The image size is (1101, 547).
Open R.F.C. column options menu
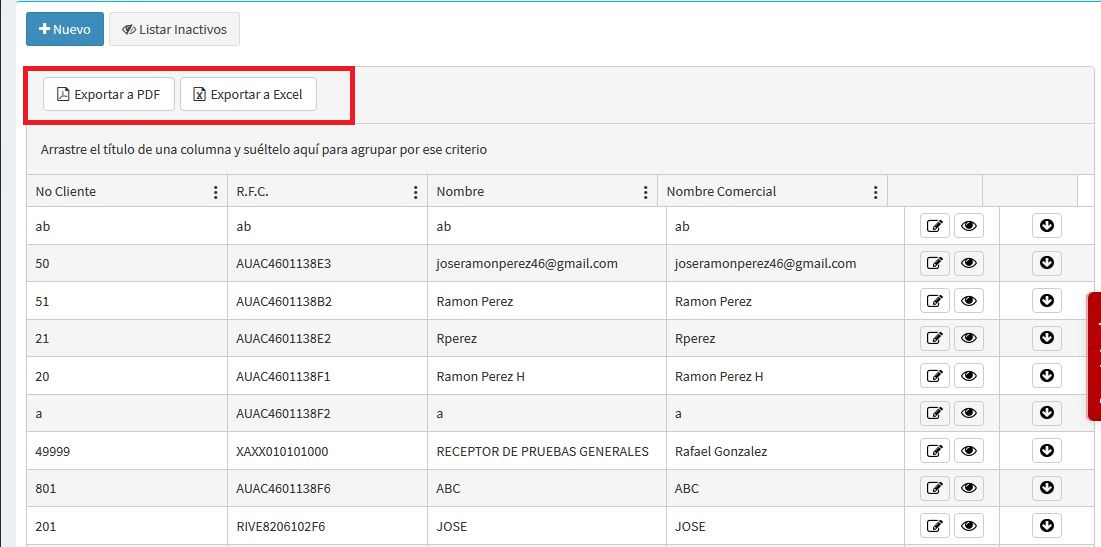click(x=415, y=192)
